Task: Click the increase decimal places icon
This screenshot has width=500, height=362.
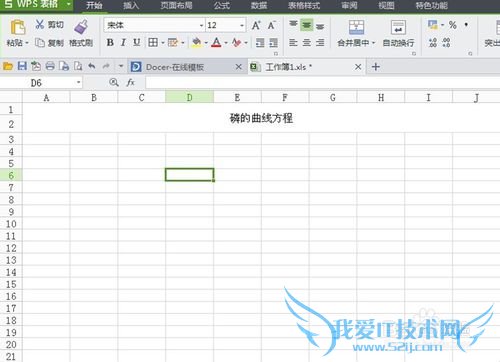Action: pyautogui.click(x=433, y=42)
